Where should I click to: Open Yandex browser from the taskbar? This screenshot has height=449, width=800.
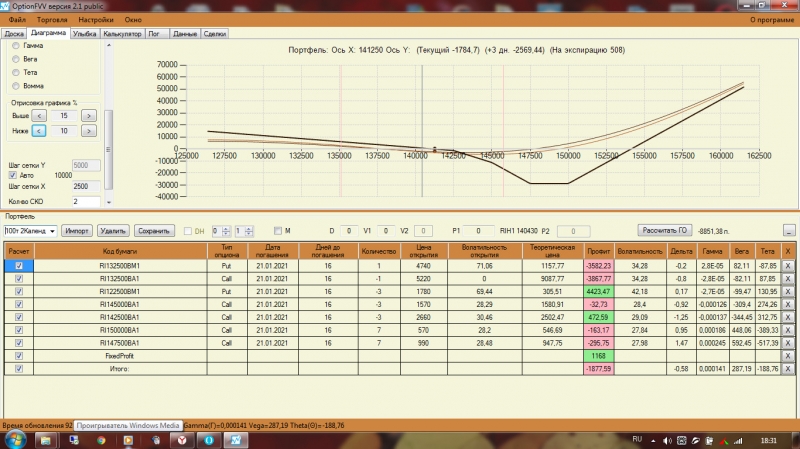pyautogui.click(x=182, y=440)
